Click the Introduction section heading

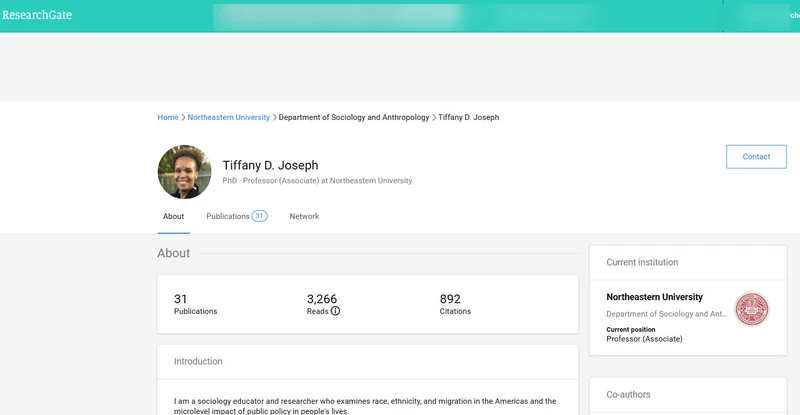(198, 361)
